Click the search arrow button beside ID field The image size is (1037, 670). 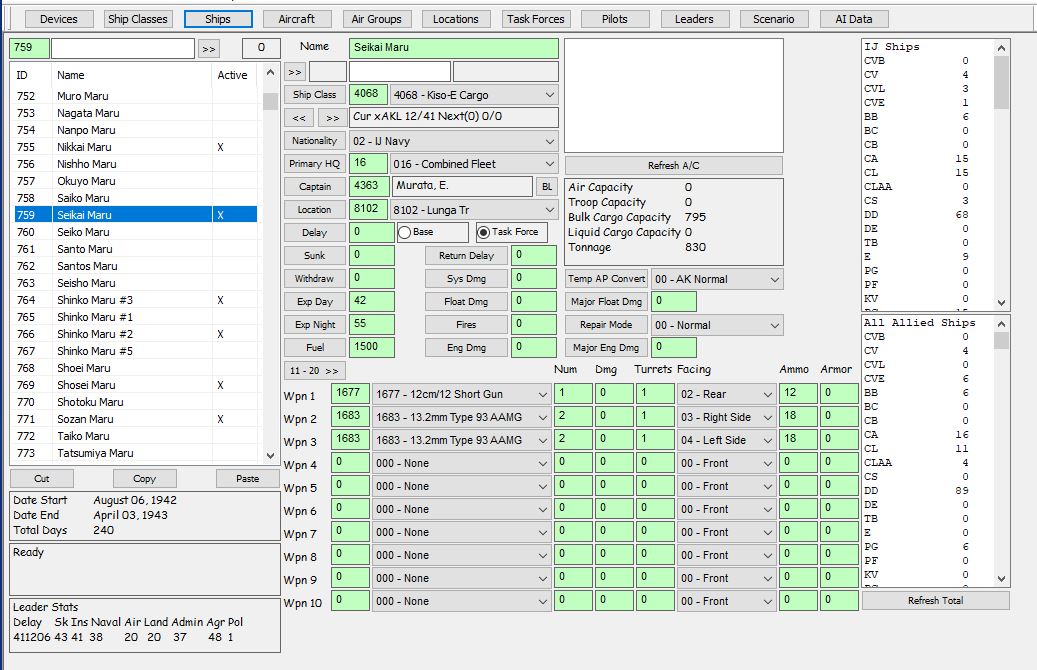[208, 48]
